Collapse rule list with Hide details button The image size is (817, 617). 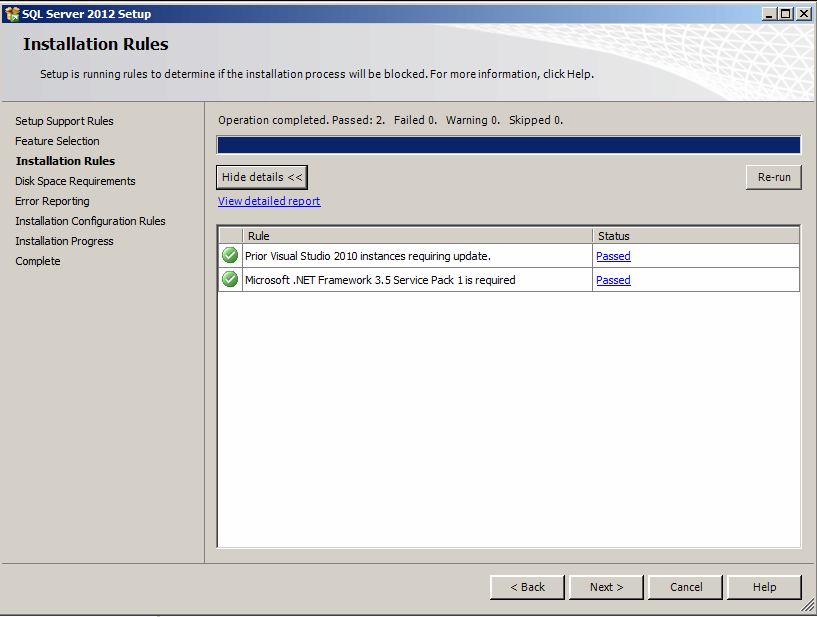[262, 177]
